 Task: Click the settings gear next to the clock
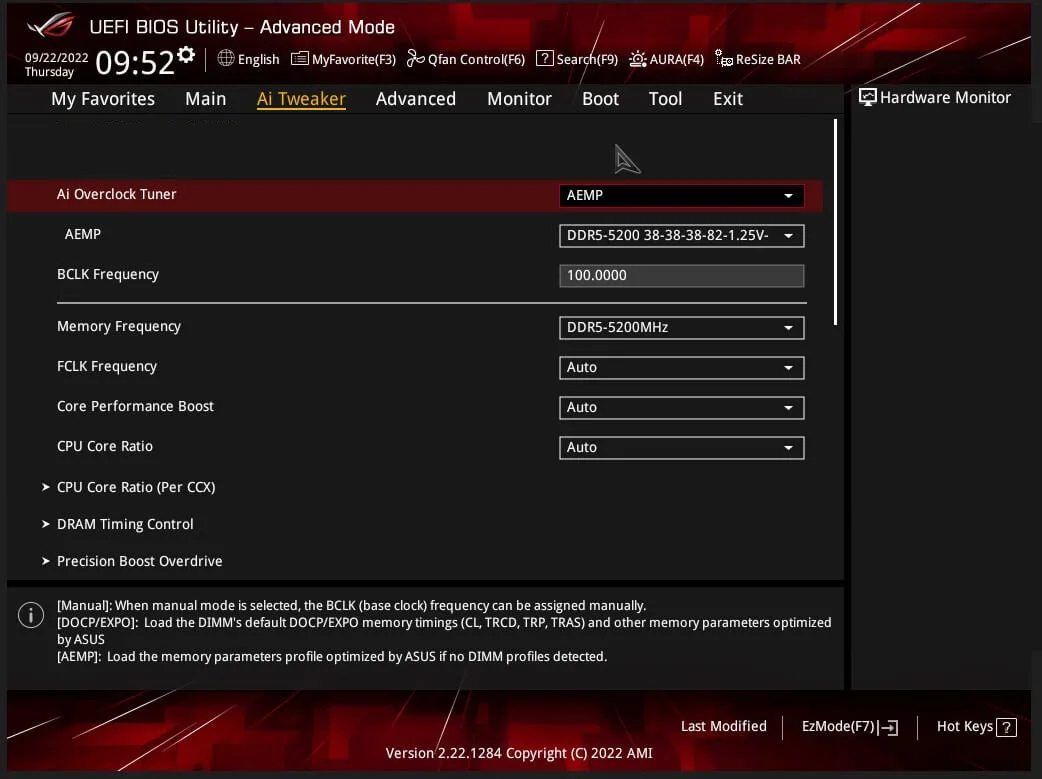click(x=186, y=55)
